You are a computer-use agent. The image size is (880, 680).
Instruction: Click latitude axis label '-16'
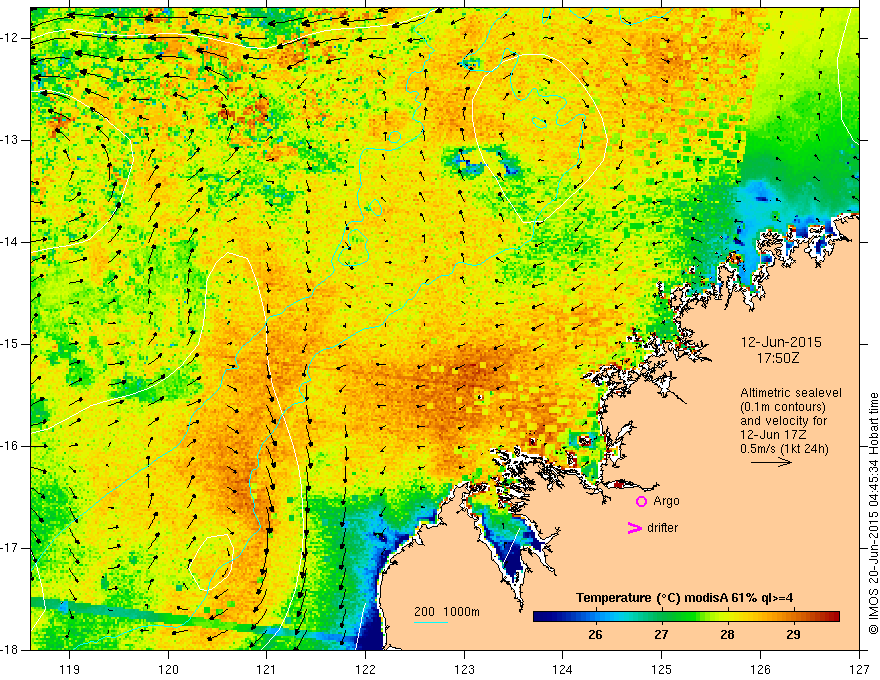[10, 446]
